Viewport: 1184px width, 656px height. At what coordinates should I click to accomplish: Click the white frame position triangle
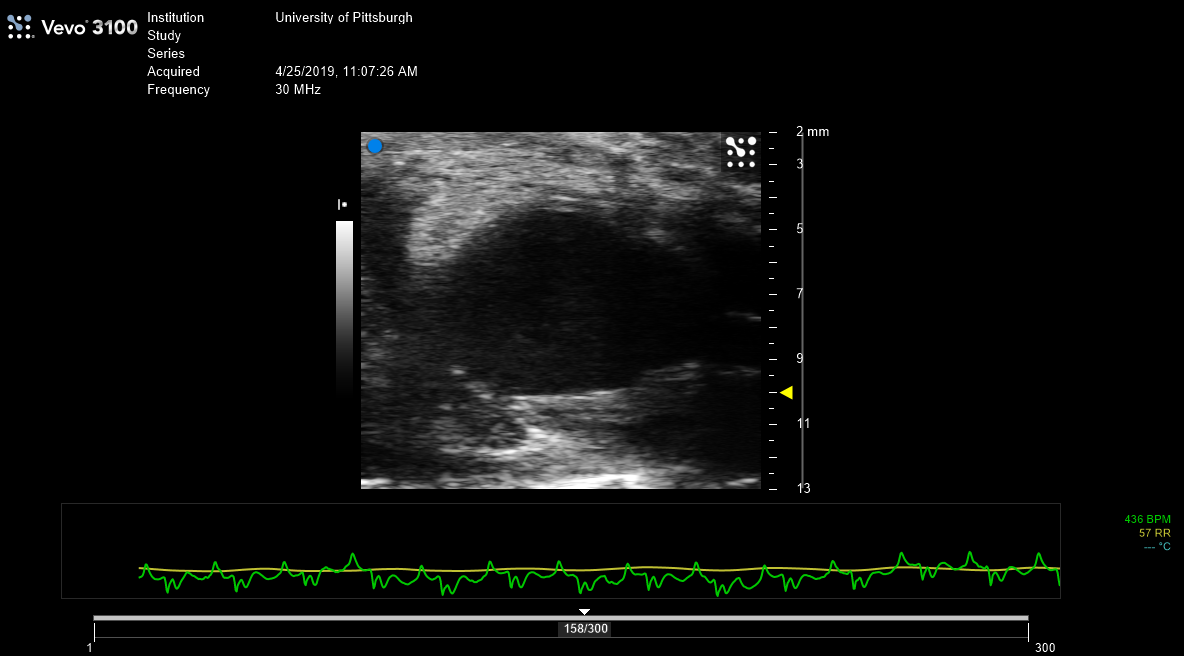[x=584, y=611]
